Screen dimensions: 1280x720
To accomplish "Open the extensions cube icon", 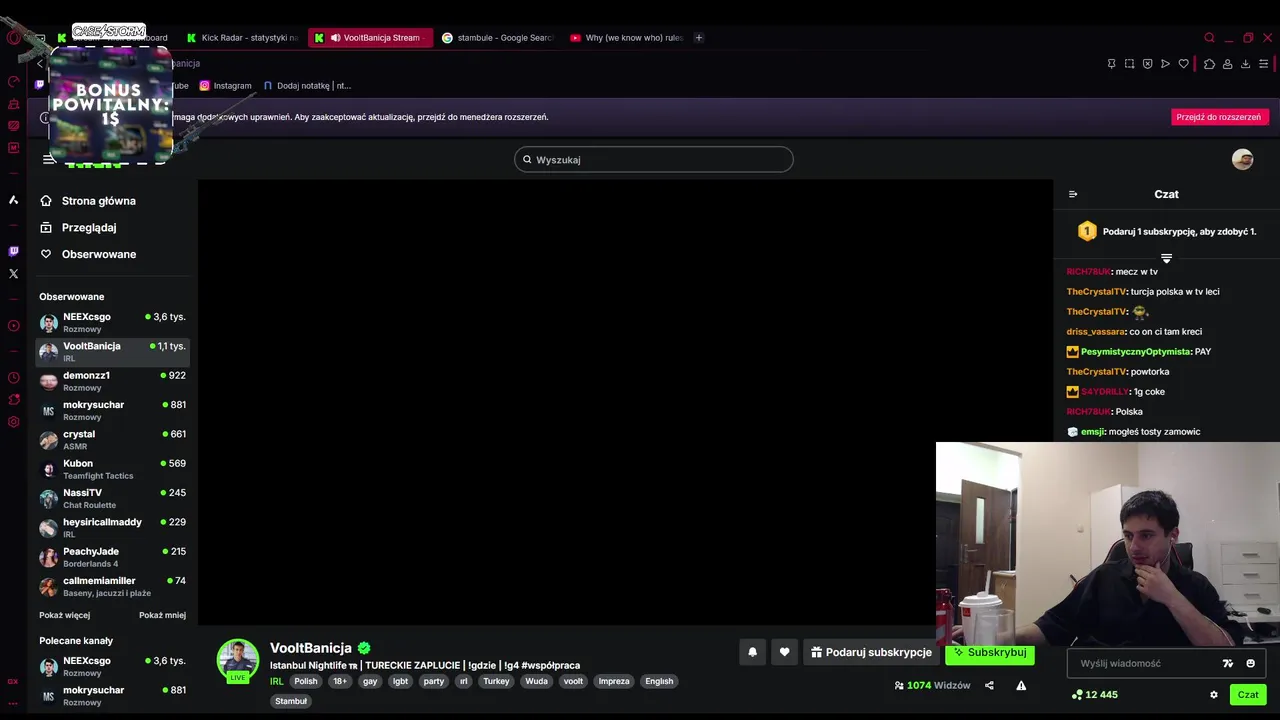I will [x=1209, y=64].
